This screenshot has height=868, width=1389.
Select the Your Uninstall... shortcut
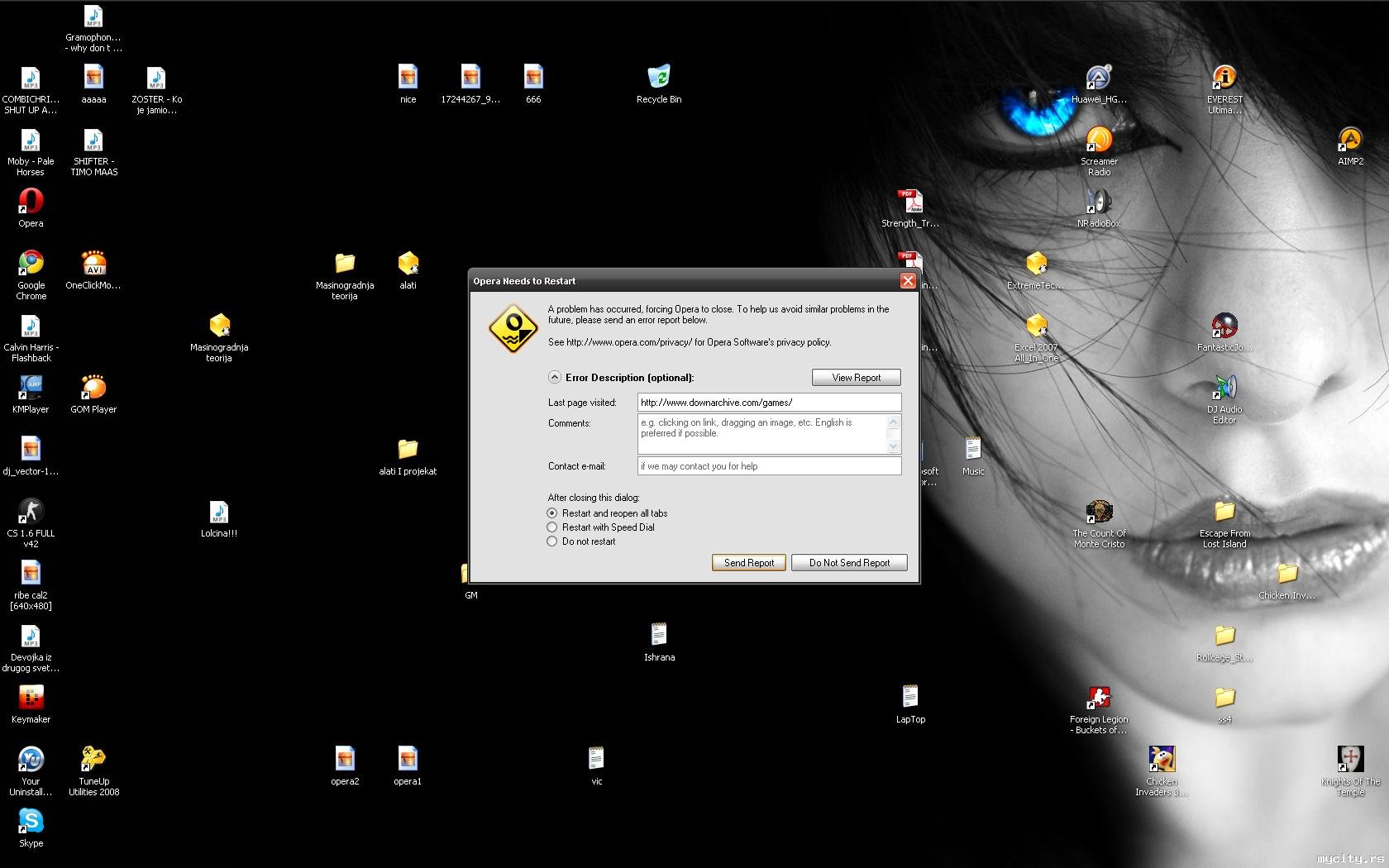[x=31, y=760]
